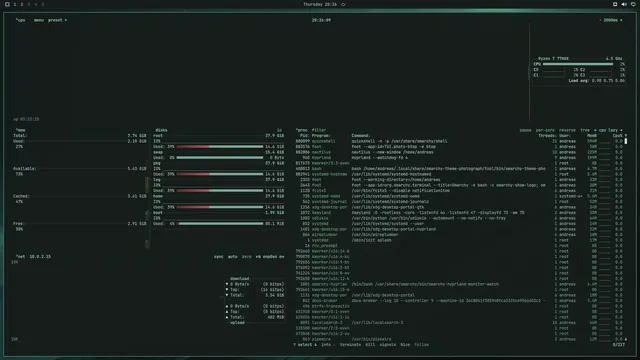The width and height of the screenshot is (640, 360).
Task: Toggle the proc box label
Action: pos(302,130)
